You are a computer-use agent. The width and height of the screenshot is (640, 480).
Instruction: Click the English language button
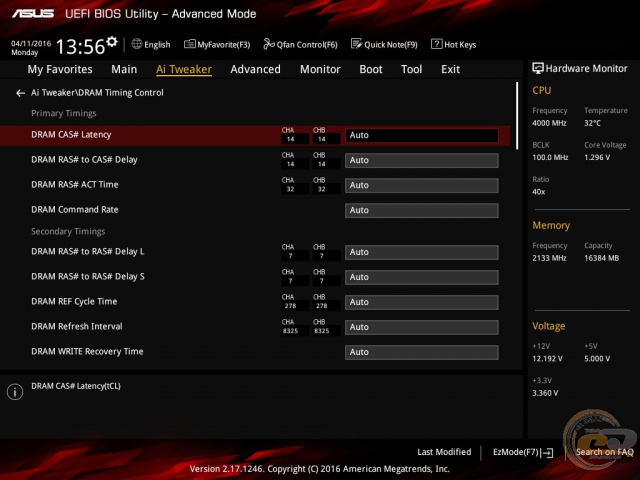[x=151, y=44]
